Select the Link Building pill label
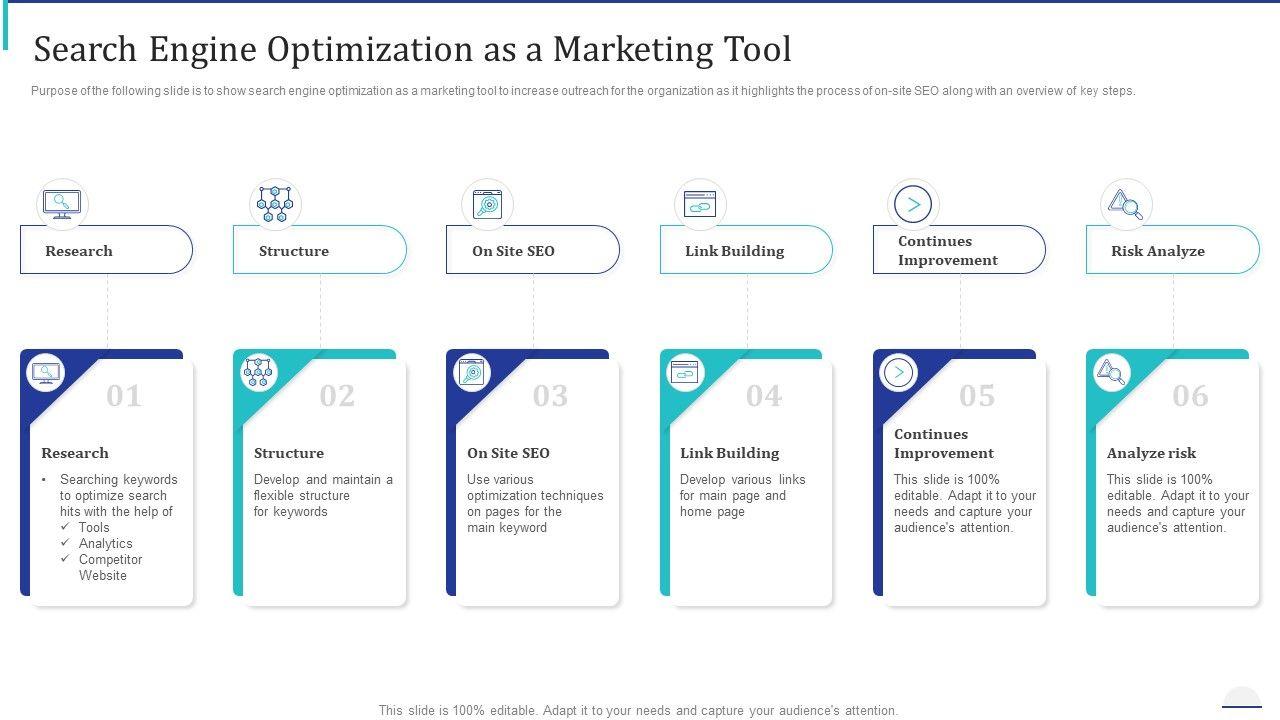 pyautogui.click(x=734, y=251)
